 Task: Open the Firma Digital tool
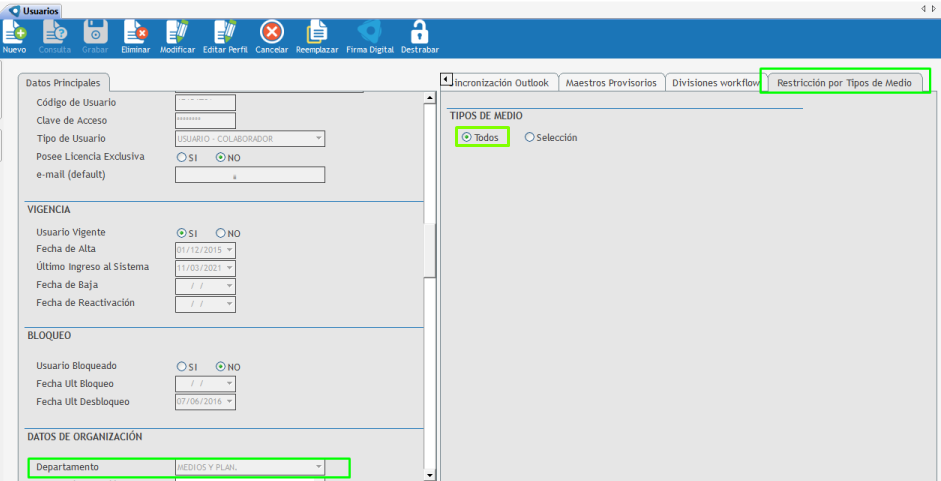(x=370, y=33)
